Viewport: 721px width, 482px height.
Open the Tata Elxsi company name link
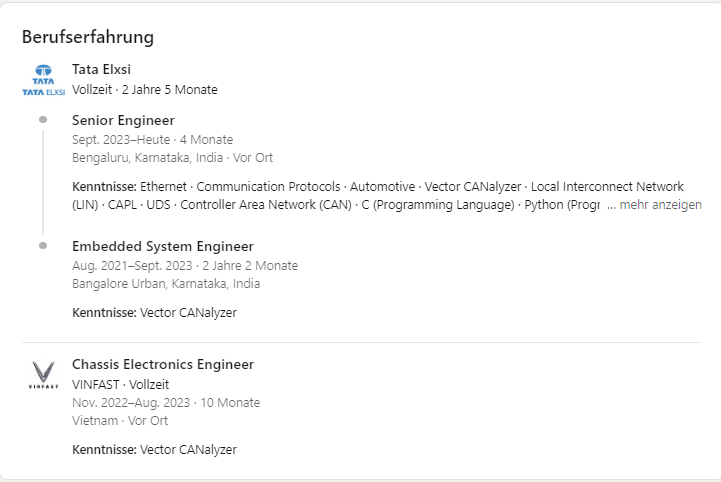coord(101,69)
